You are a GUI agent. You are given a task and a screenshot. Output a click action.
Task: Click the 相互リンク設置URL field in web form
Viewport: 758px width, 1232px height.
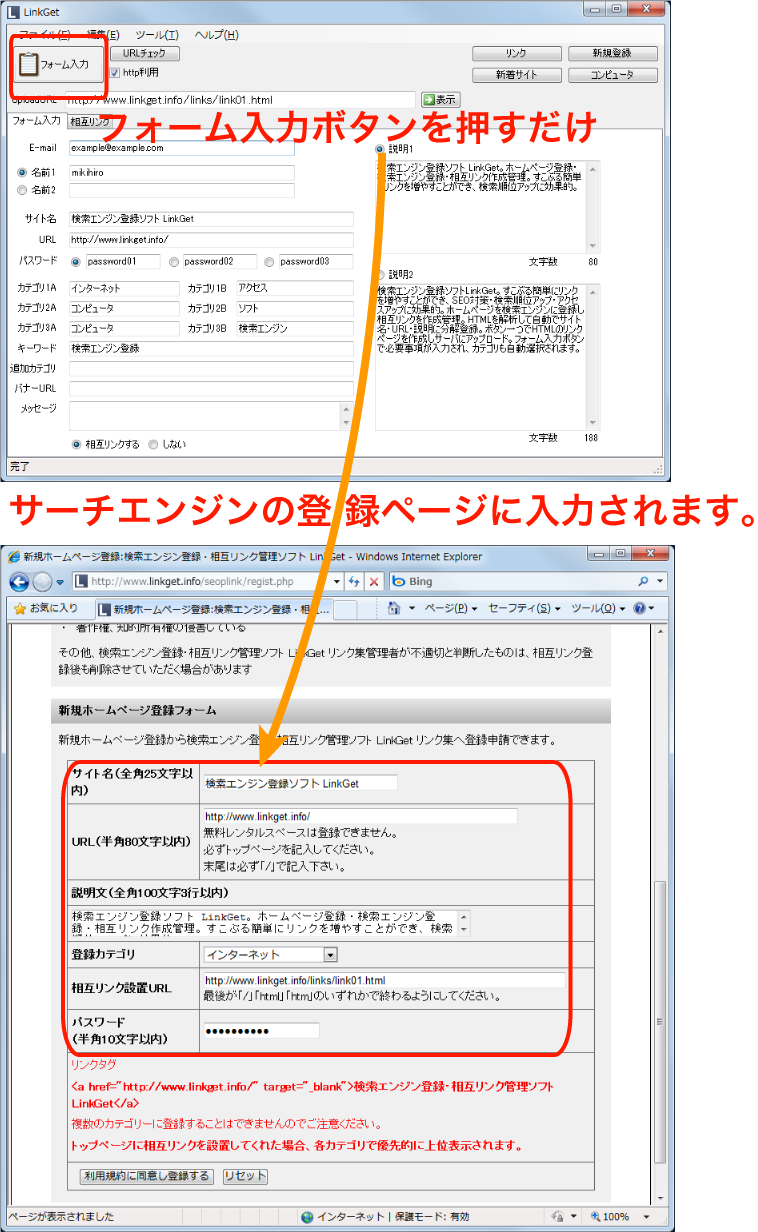tap(383, 980)
